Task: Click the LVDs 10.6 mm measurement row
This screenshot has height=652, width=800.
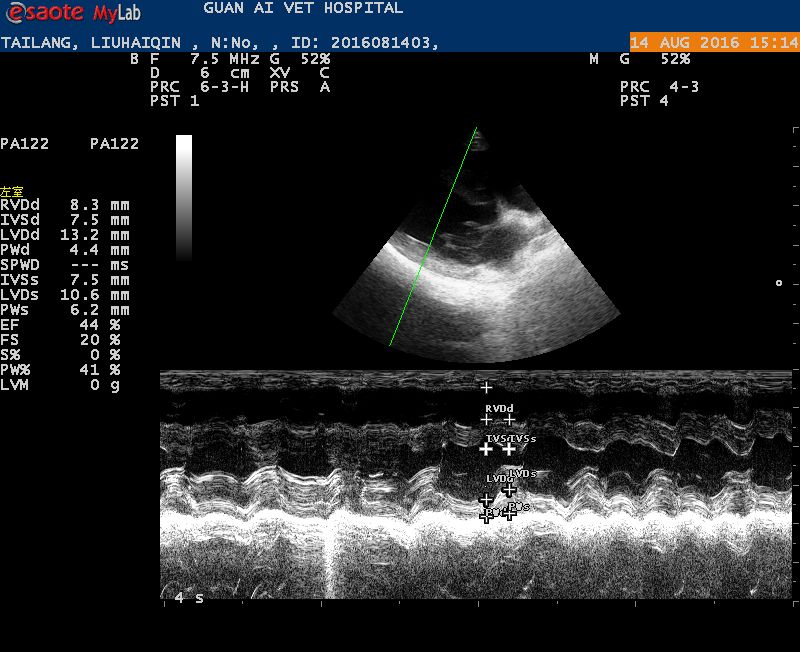Action: tap(65, 295)
